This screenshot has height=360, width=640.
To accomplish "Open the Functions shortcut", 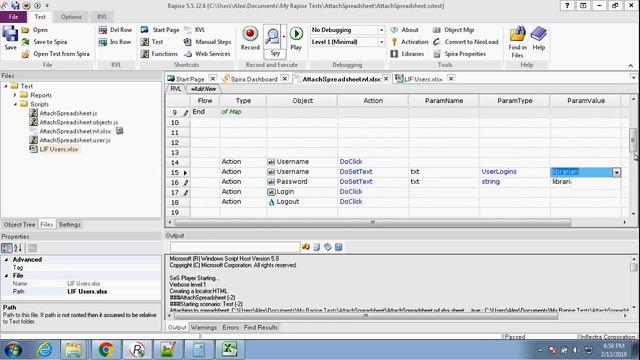I will [x=159, y=53].
